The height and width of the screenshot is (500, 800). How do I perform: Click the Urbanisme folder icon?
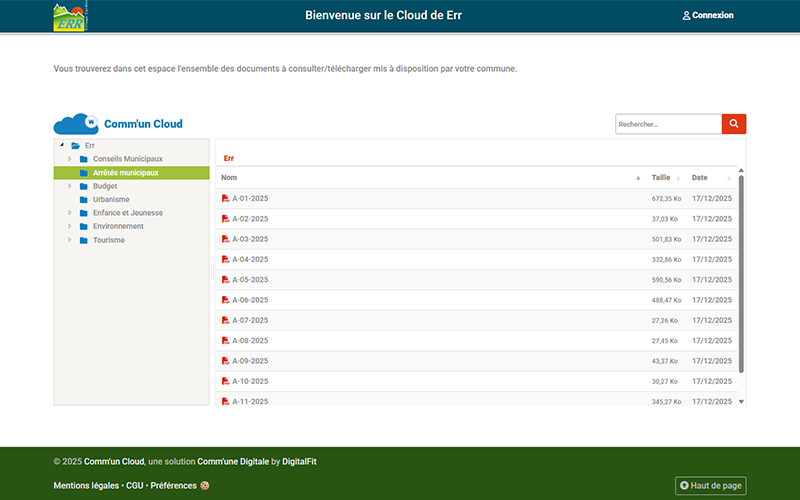point(84,199)
